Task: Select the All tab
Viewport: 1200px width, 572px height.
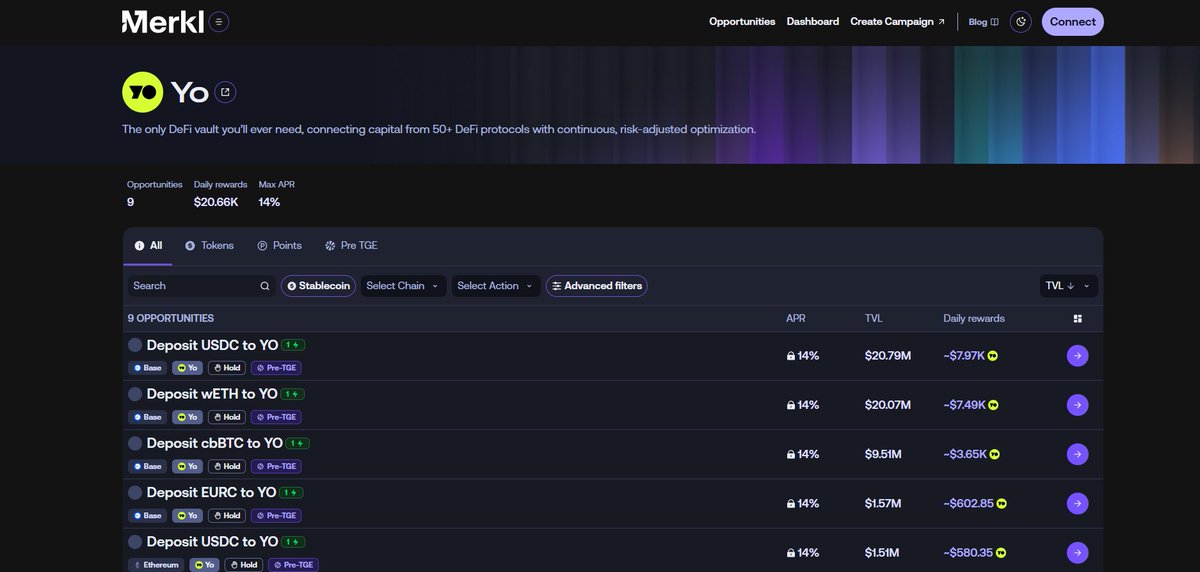Action: pos(148,246)
